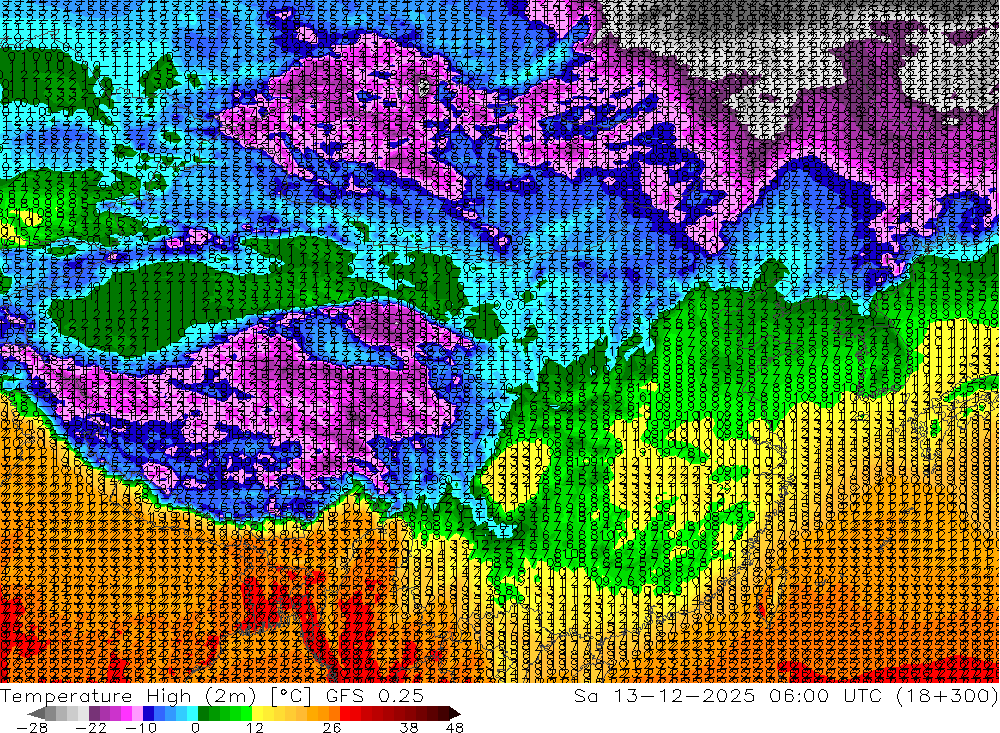Click the '[°C]' unit label

[x=291, y=696]
